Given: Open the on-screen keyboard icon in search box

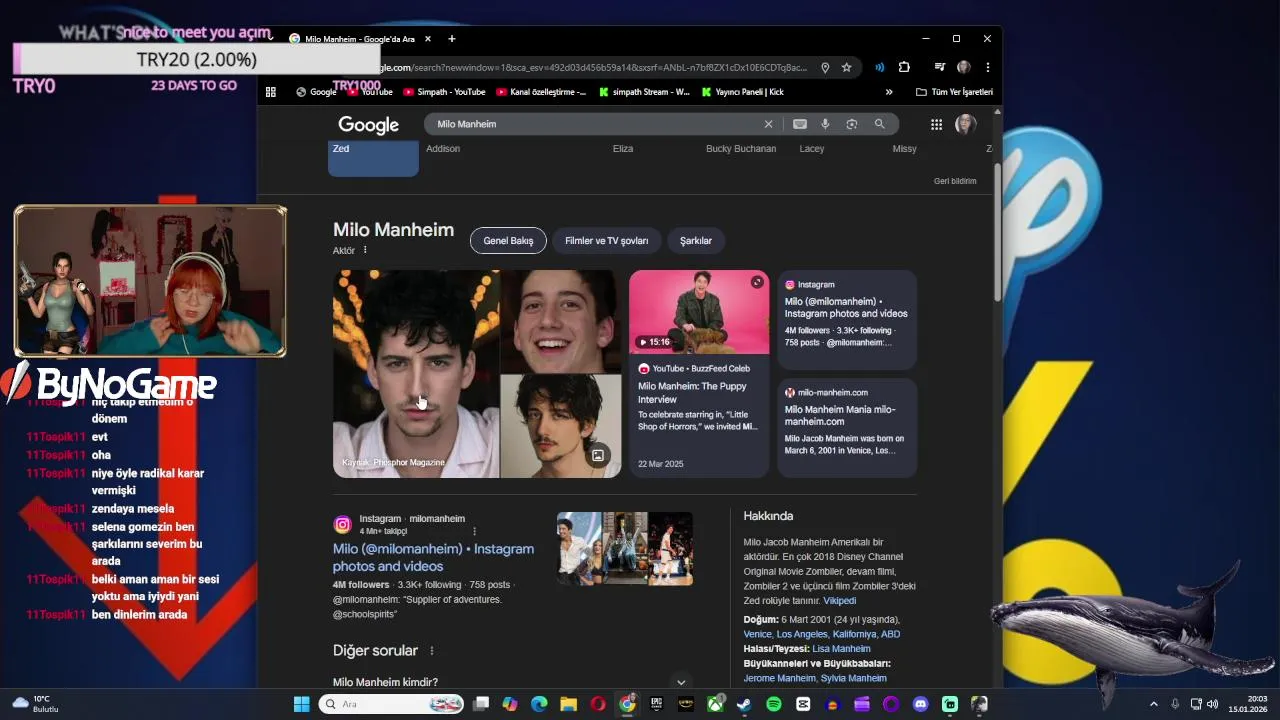Looking at the screenshot, I should [x=800, y=124].
